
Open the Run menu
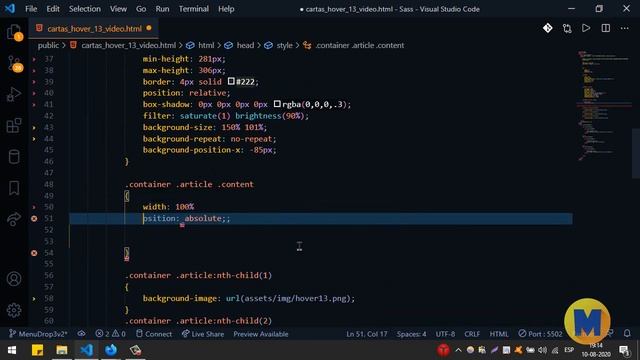[162, 9]
